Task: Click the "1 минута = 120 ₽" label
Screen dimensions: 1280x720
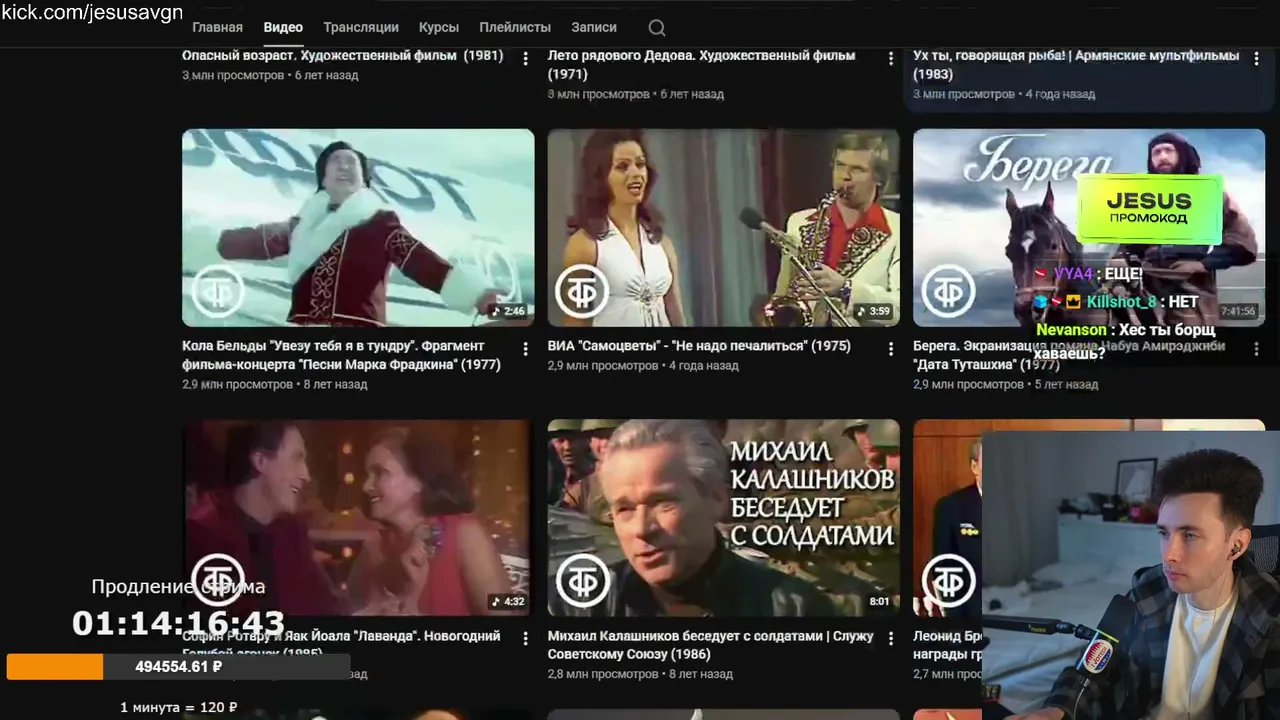Action: (178, 708)
